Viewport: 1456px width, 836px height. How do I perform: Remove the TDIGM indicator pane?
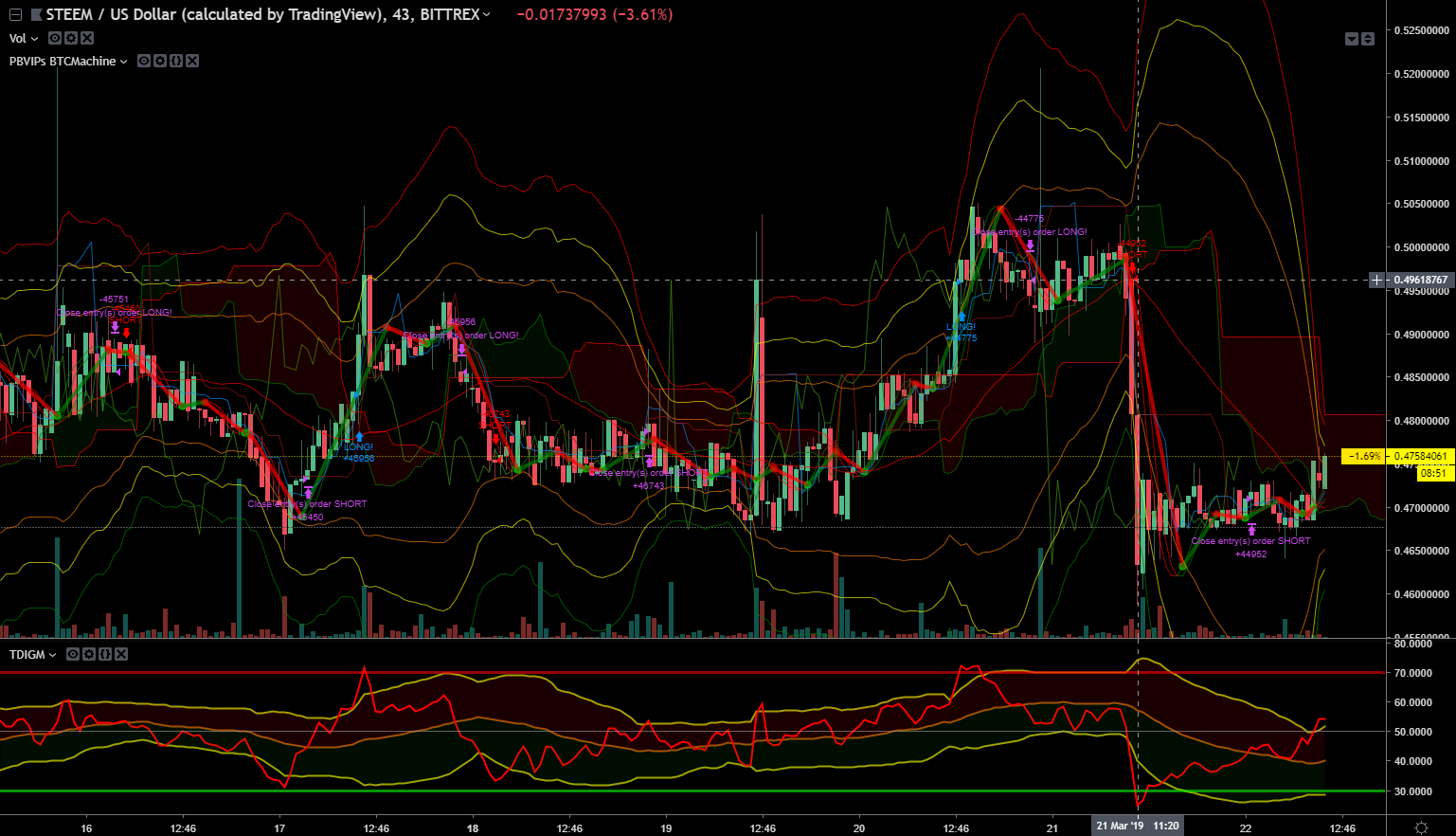tap(121, 654)
